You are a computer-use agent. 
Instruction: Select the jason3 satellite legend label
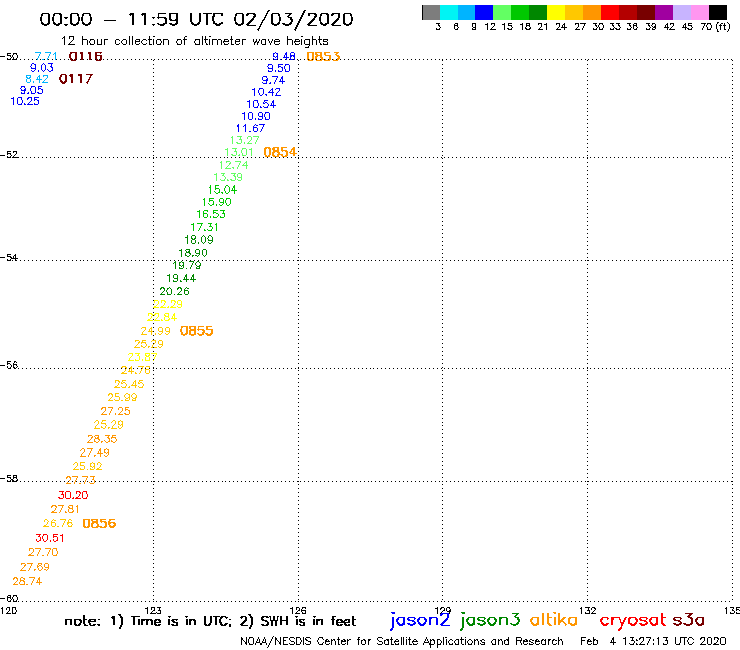[490, 620]
